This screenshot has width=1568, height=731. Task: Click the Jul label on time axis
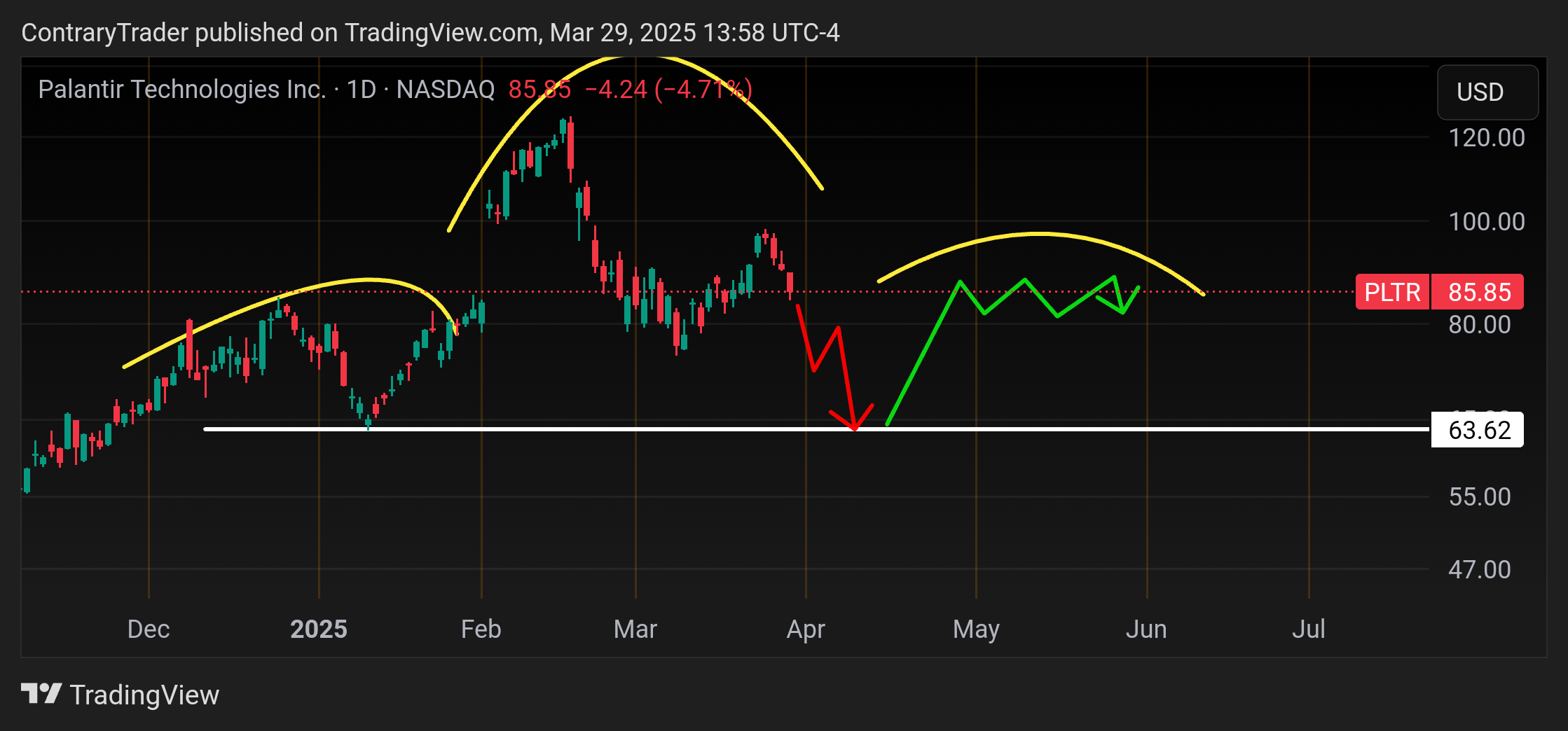[1308, 629]
